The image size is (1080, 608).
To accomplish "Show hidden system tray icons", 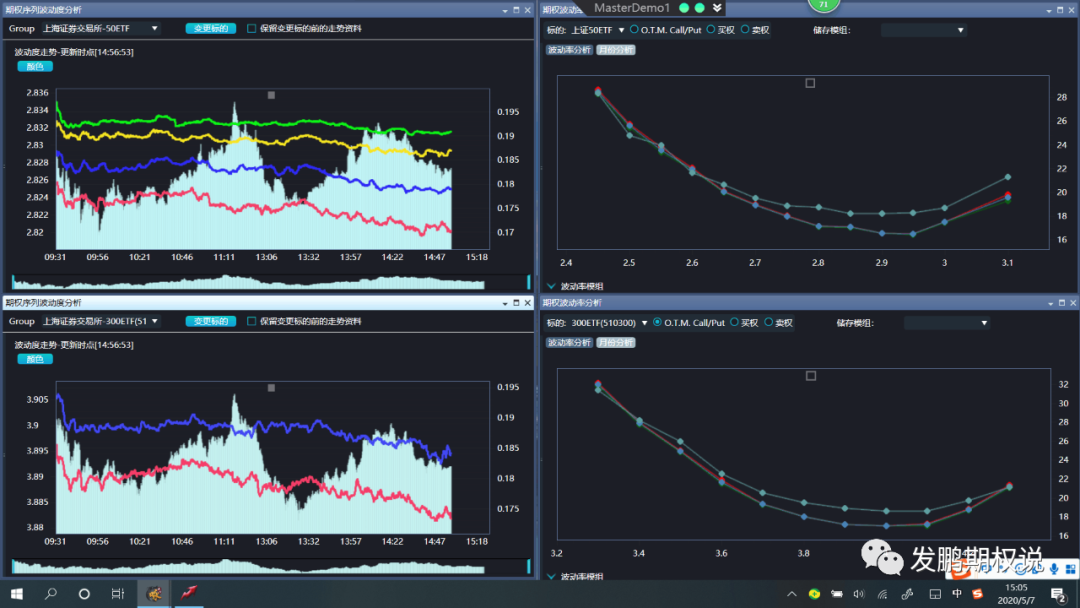I will point(791,594).
